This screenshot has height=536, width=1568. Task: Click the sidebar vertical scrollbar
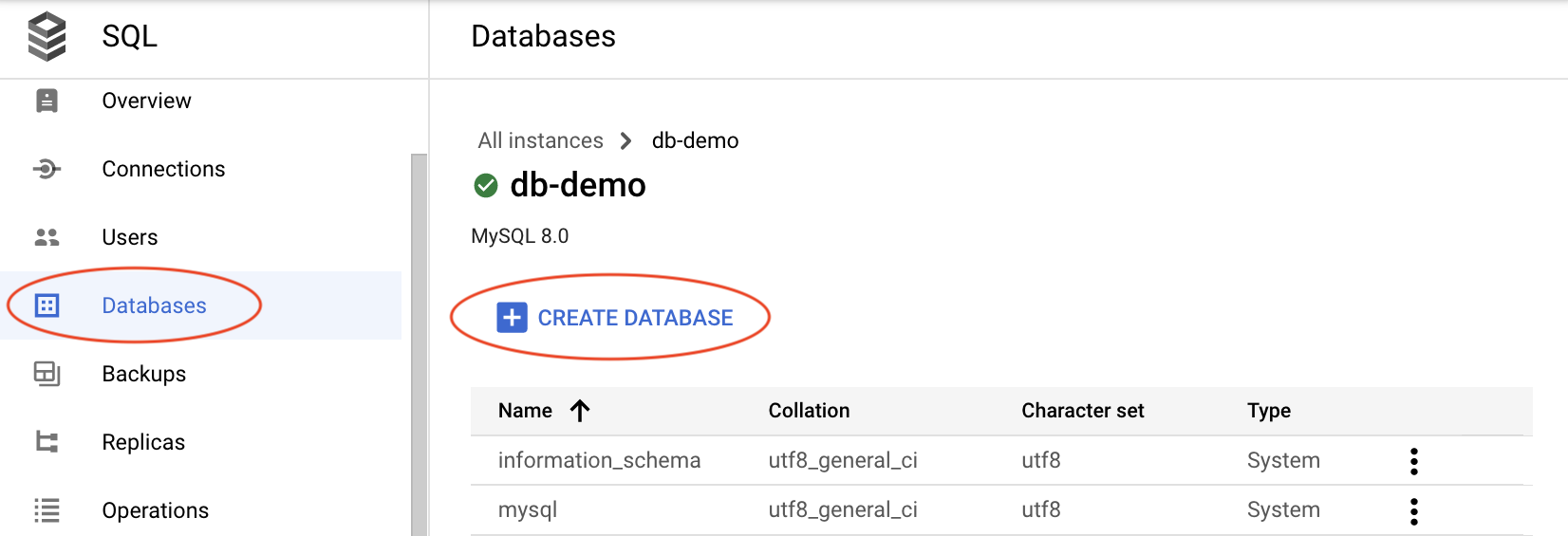[x=419, y=344]
